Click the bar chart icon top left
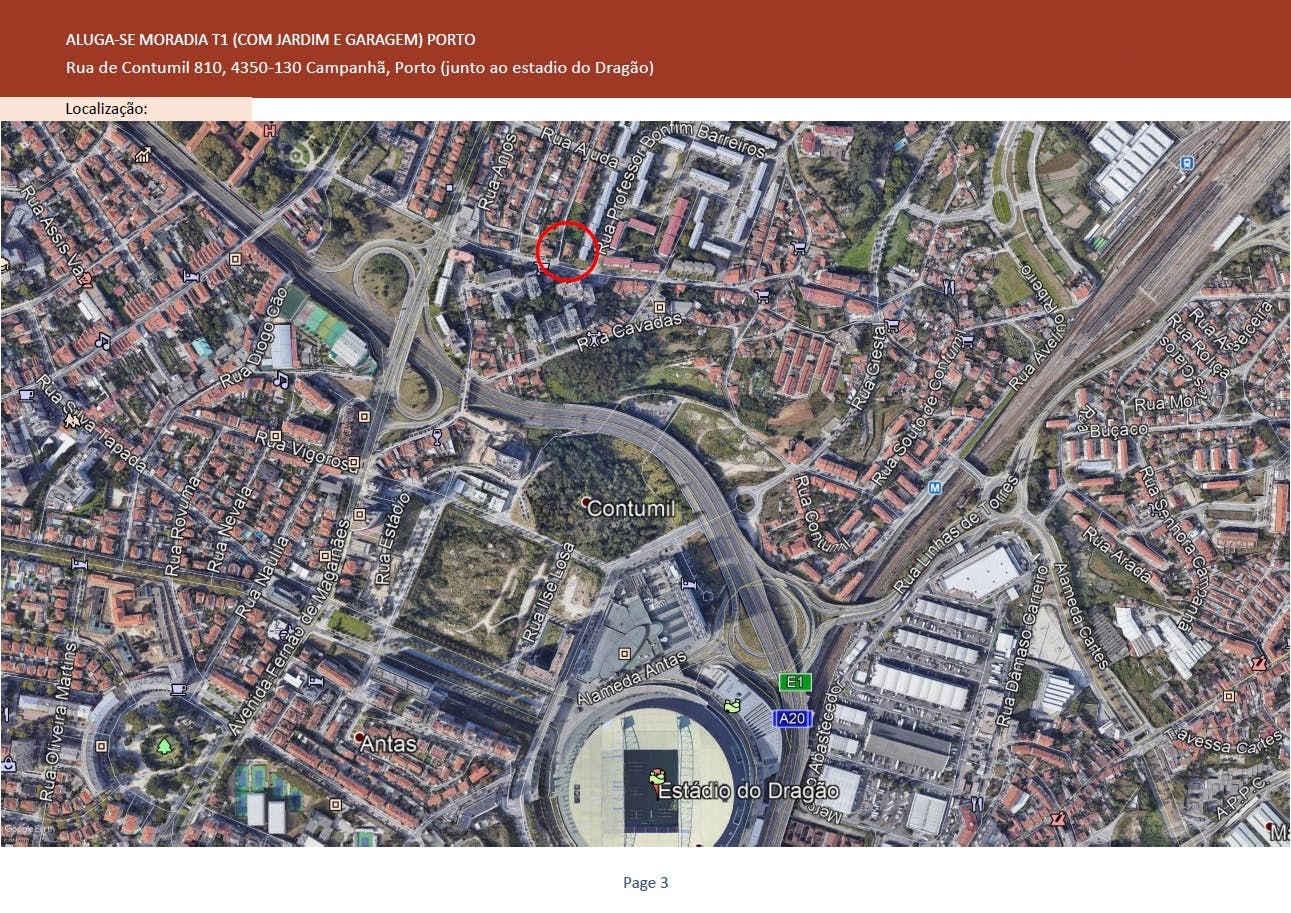1291x913 pixels. [x=142, y=155]
